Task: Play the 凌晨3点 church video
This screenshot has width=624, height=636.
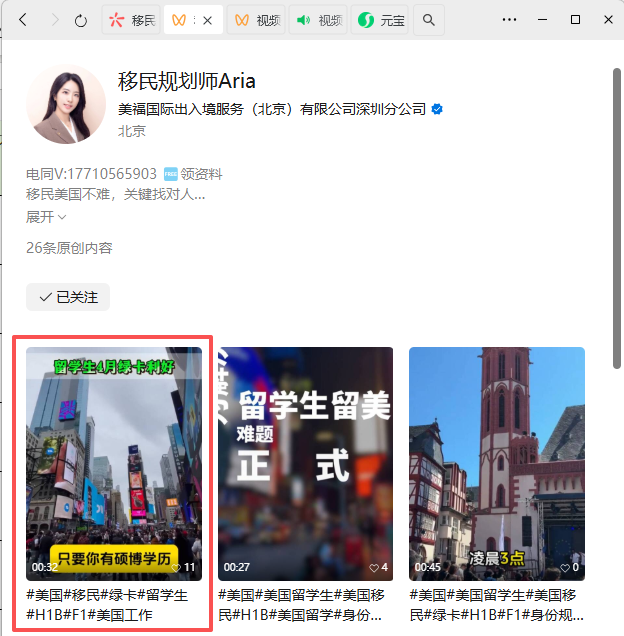Action: coord(497,464)
